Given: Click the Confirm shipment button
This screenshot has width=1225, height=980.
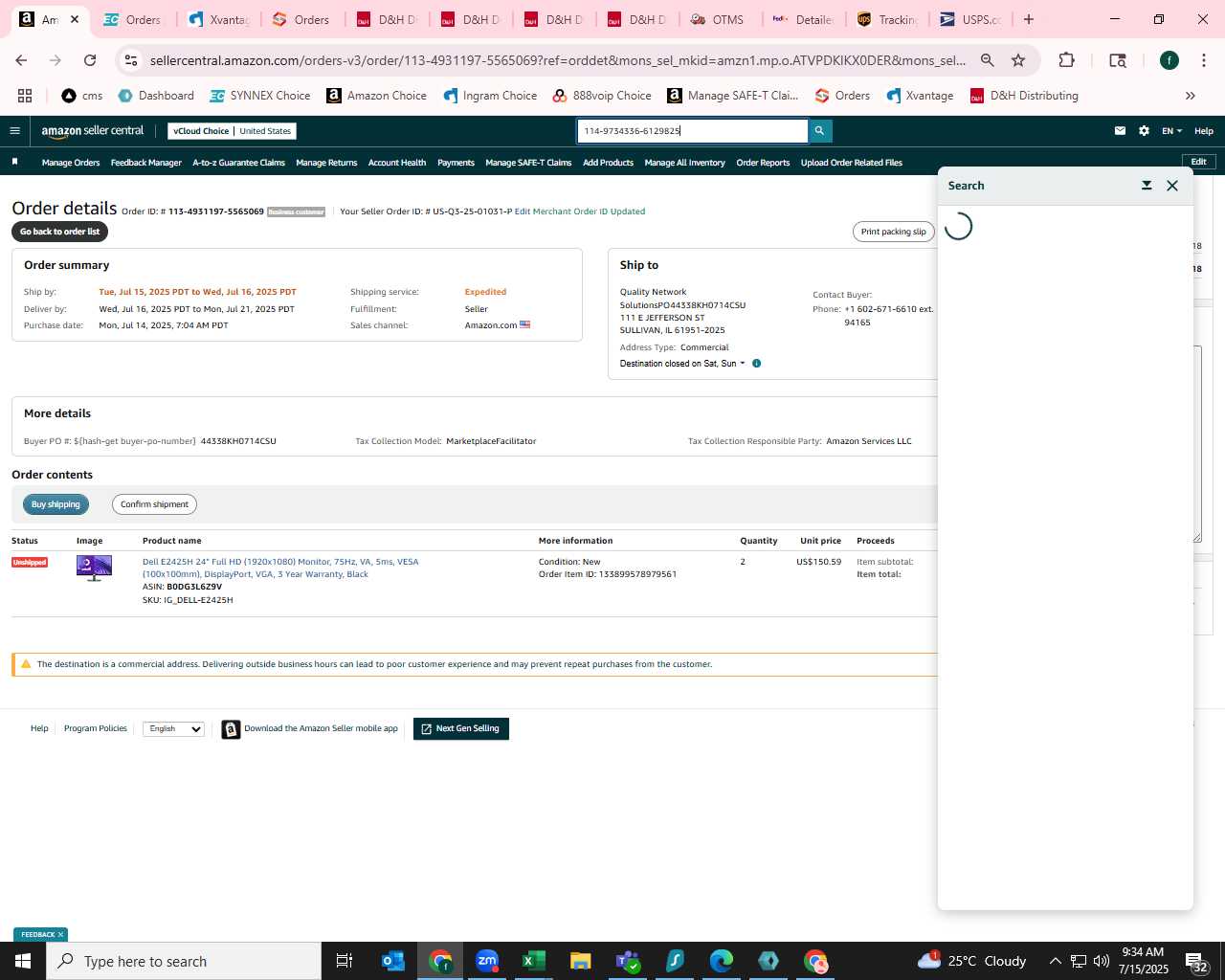Looking at the screenshot, I should coord(154,504).
